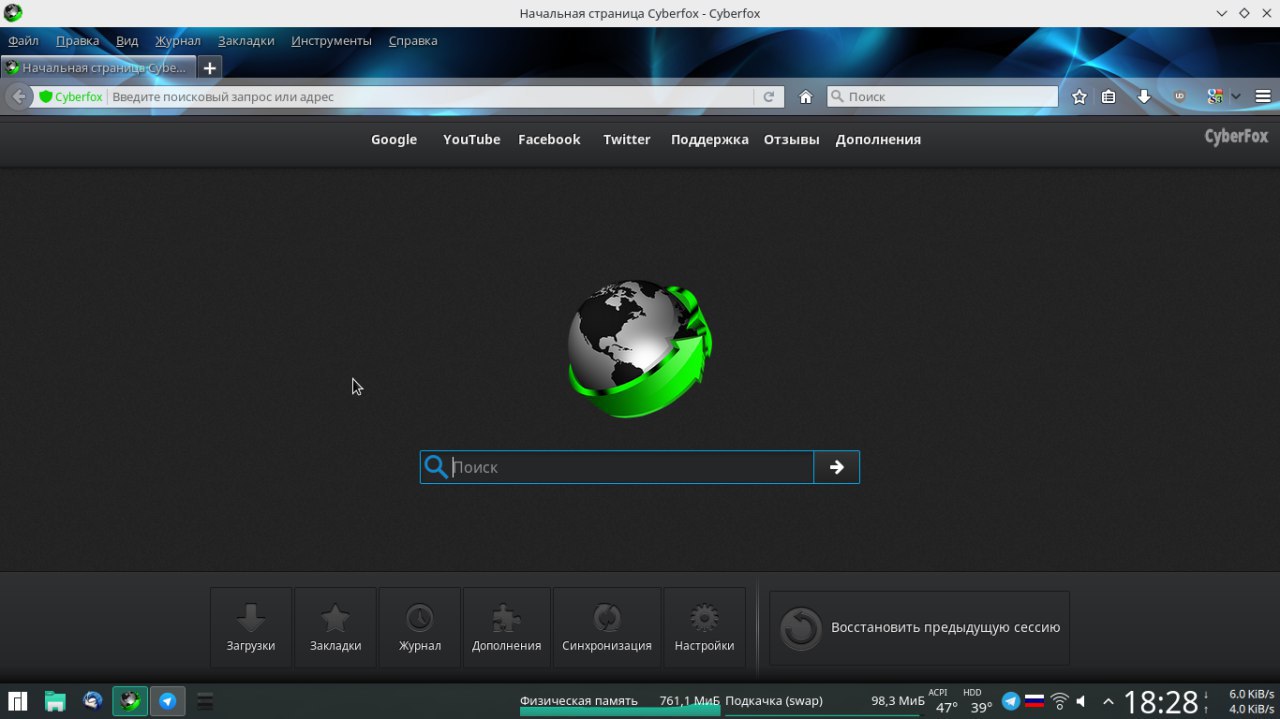Click the 6.0 KiB/s network speed

click(1251, 694)
